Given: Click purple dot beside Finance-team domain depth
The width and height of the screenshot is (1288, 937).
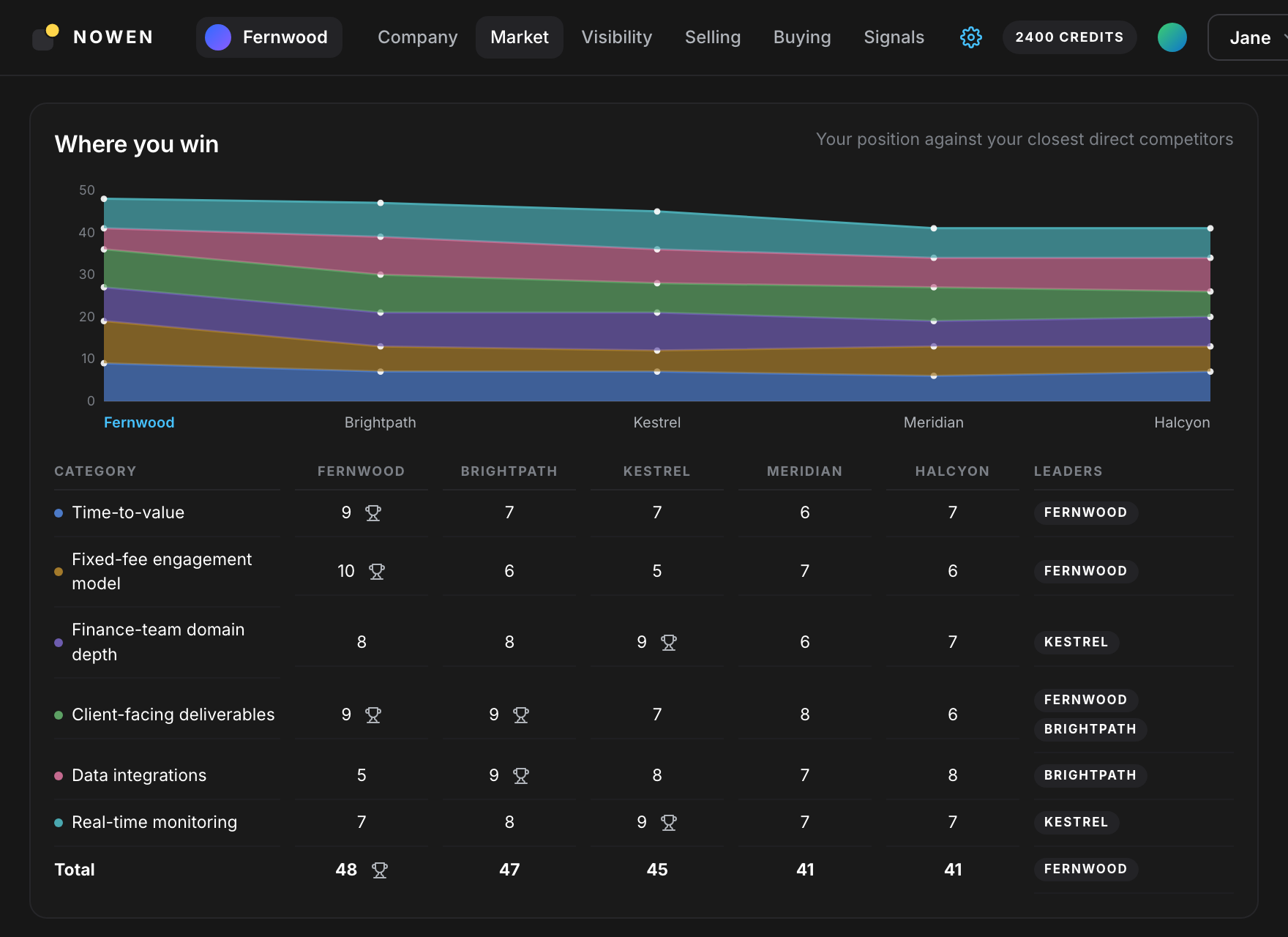Looking at the screenshot, I should 59,643.
